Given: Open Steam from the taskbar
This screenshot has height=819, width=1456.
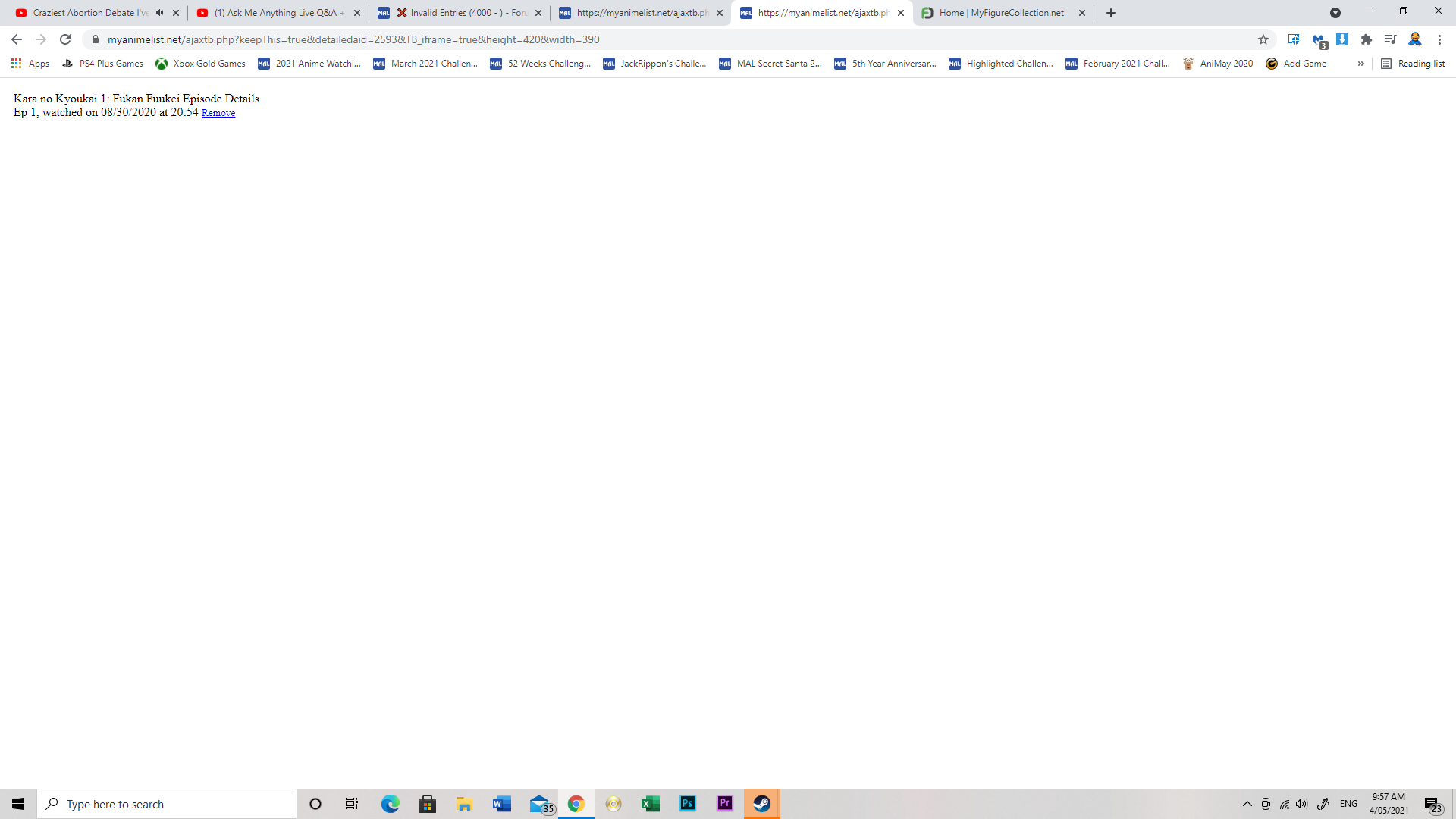Looking at the screenshot, I should coord(761,804).
